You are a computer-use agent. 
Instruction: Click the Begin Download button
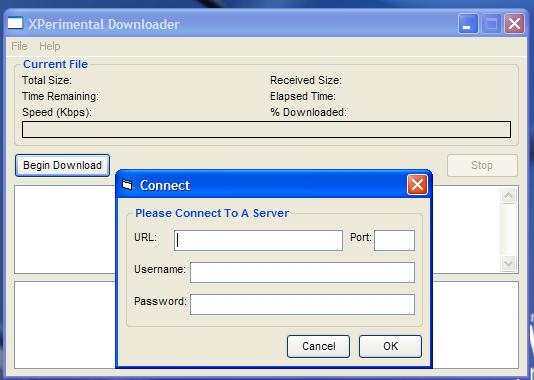tap(62, 165)
